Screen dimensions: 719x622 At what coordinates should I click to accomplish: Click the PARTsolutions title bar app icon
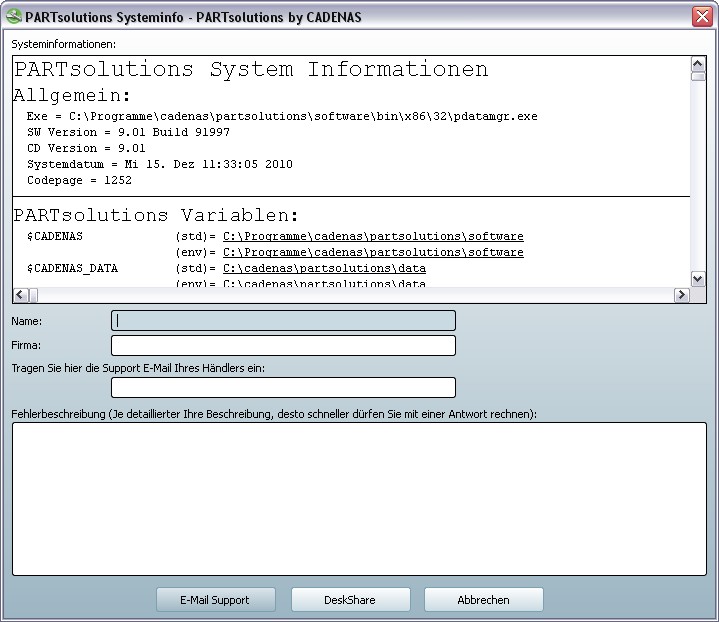tap(14, 17)
